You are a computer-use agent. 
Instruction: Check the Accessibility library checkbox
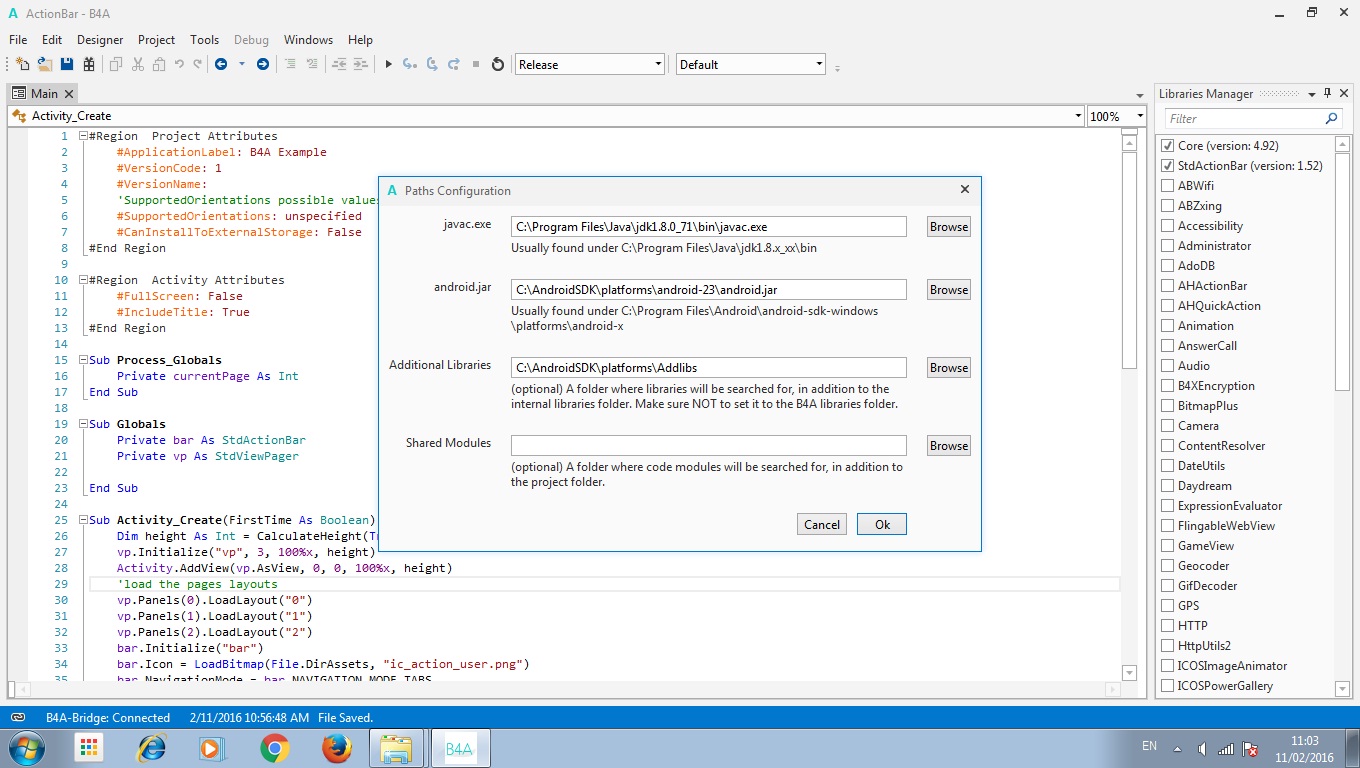[1168, 226]
